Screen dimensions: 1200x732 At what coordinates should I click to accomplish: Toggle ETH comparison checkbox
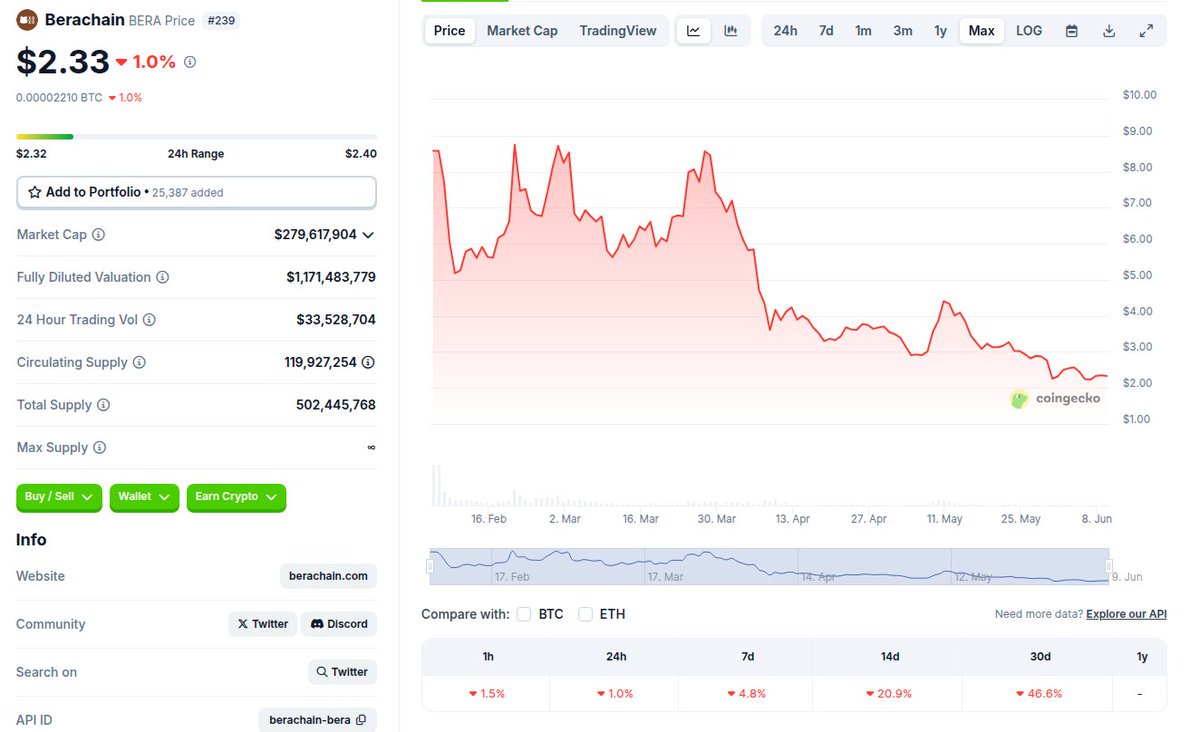(585, 614)
